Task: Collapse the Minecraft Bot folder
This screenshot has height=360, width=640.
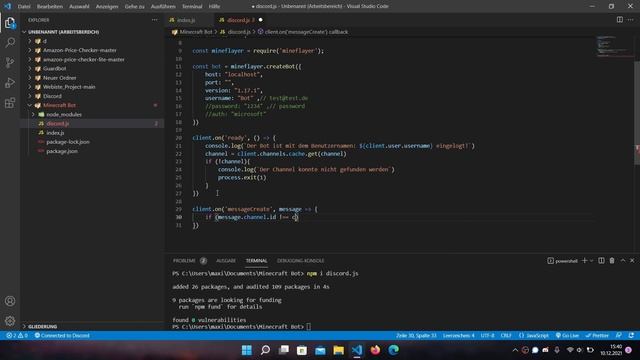Action: [59, 105]
